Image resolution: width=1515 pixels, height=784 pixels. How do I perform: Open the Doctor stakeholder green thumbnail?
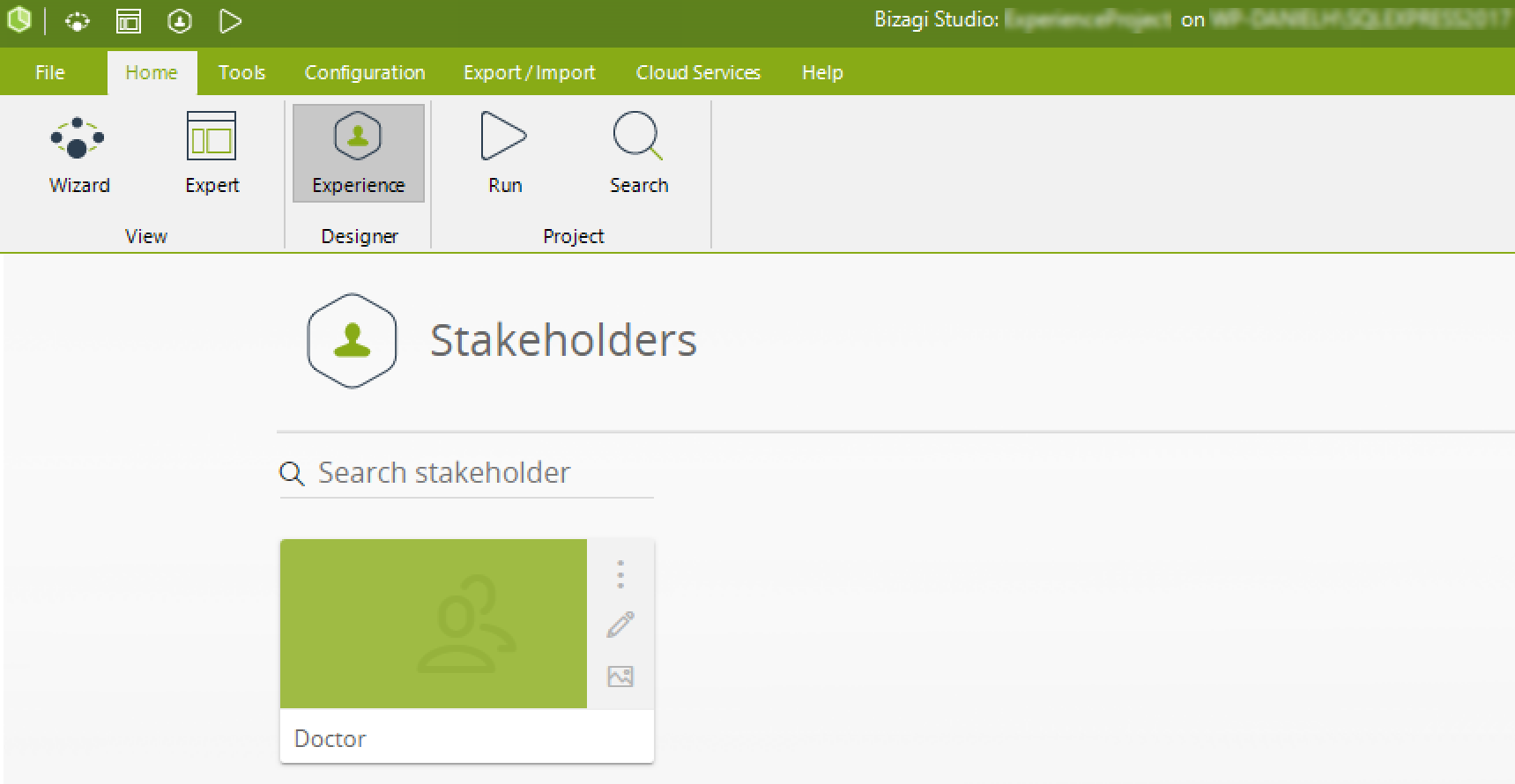(434, 624)
